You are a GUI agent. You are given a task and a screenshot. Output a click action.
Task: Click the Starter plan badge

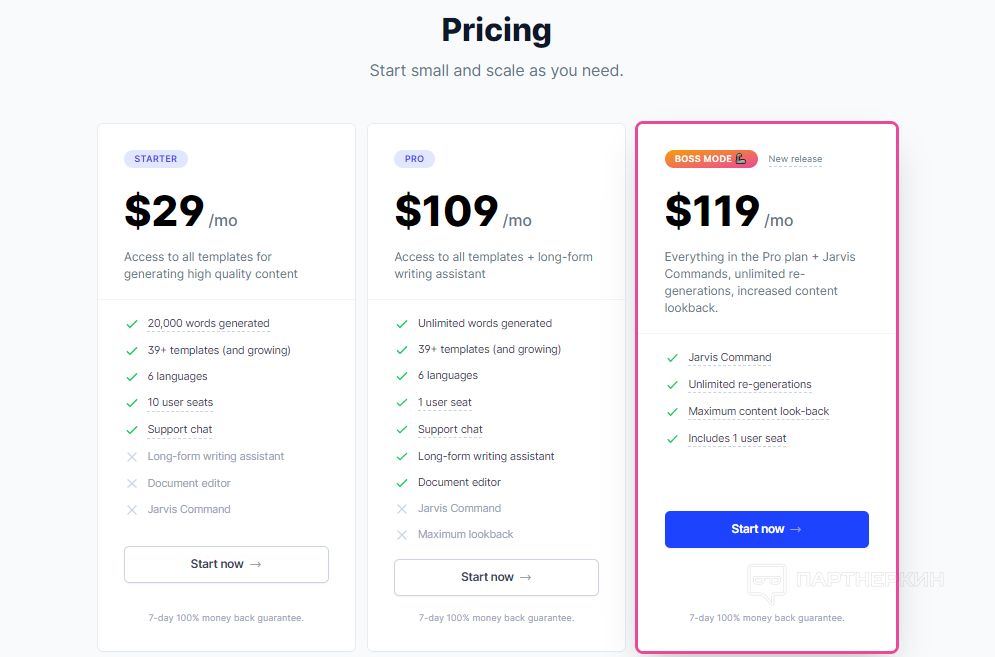click(156, 159)
